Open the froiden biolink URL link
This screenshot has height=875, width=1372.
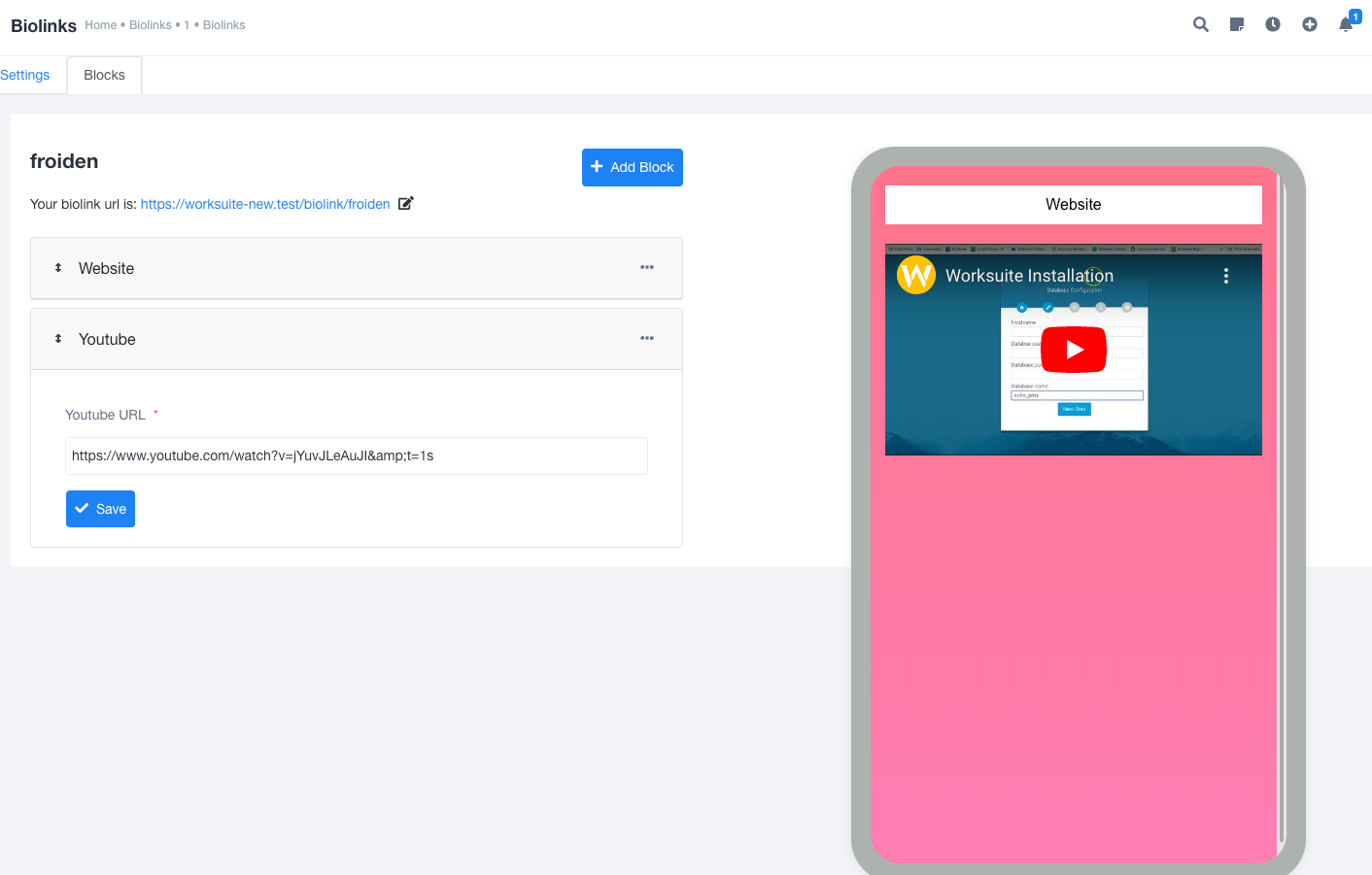tap(264, 203)
